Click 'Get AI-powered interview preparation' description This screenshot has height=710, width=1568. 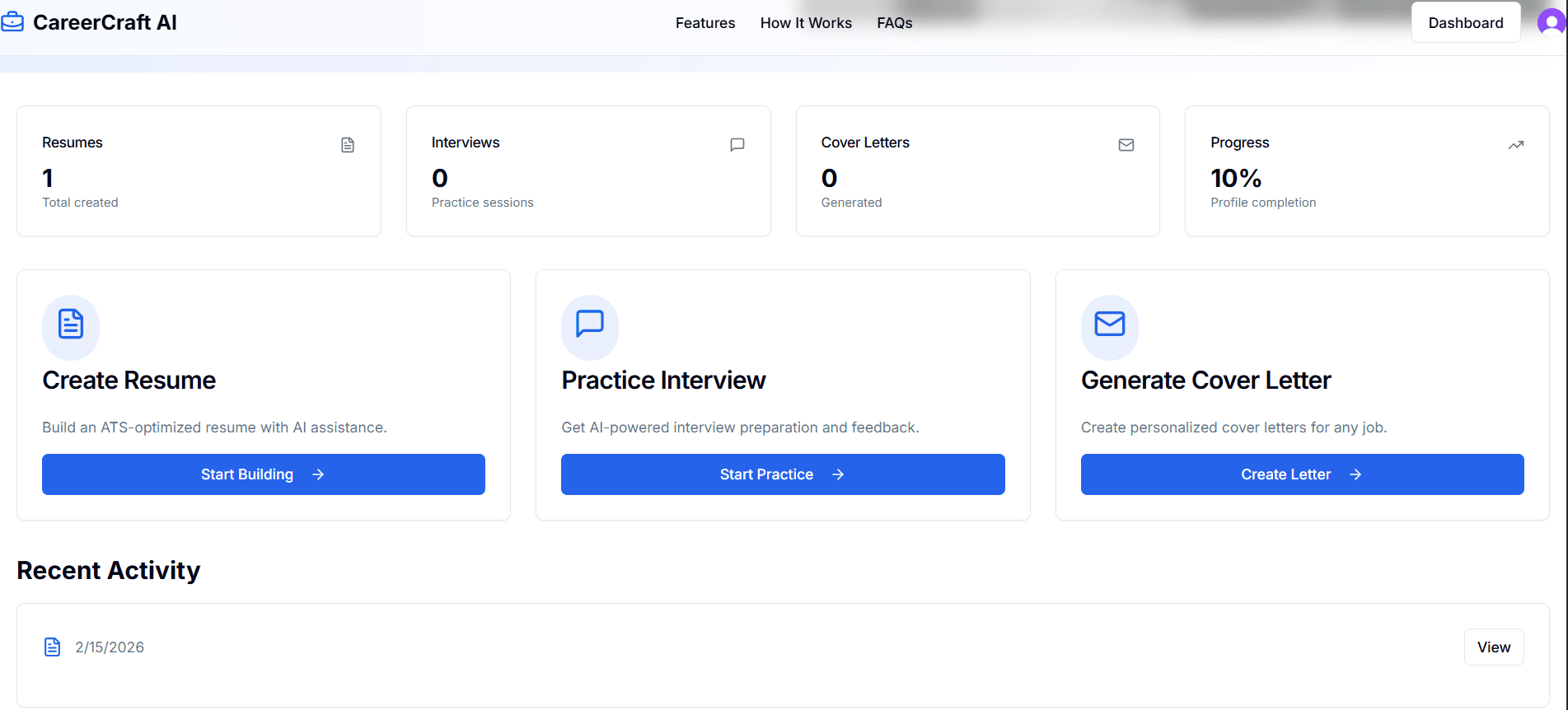pyautogui.click(x=740, y=427)
